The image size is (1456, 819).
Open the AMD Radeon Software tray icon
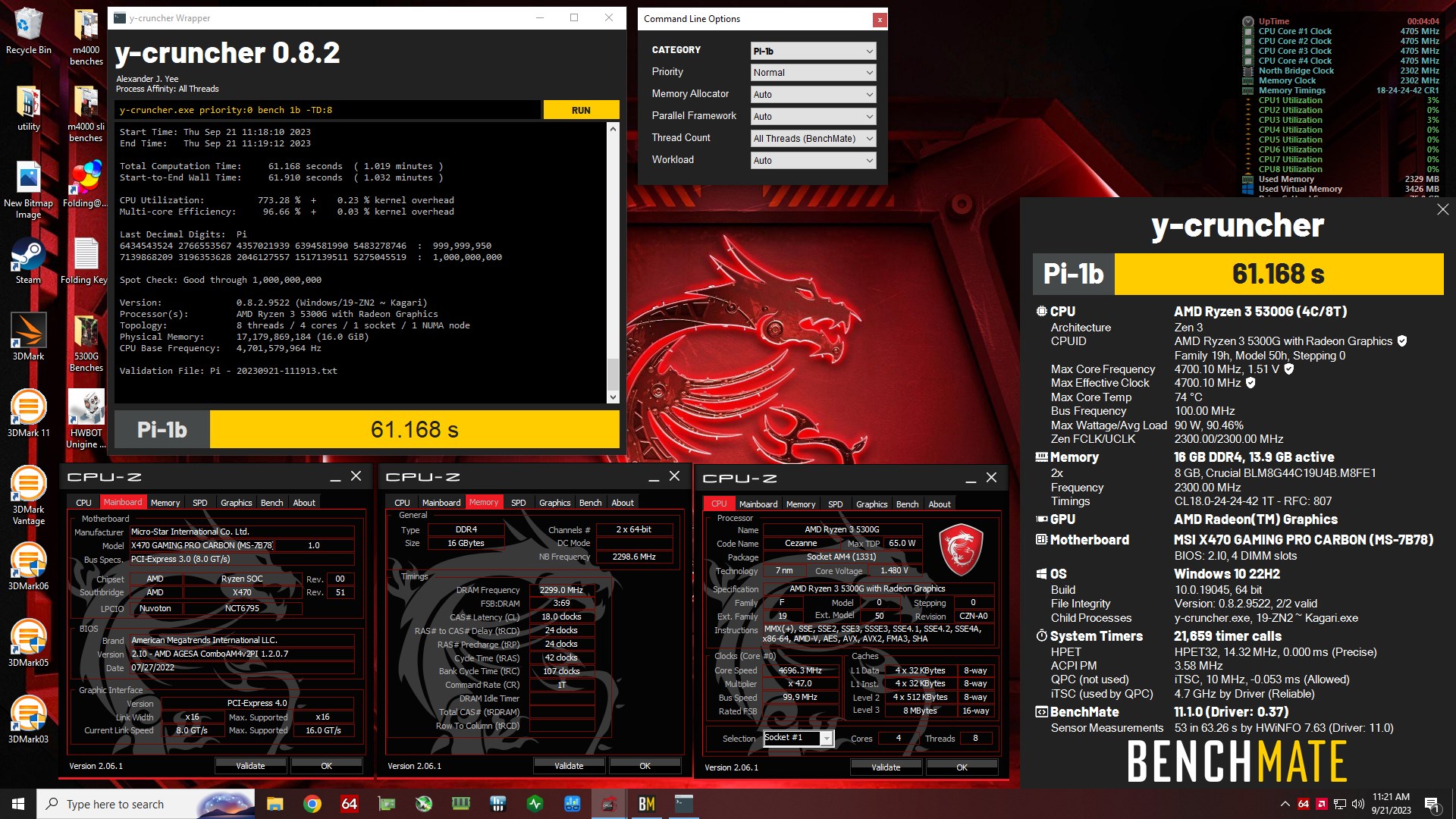1322,804
